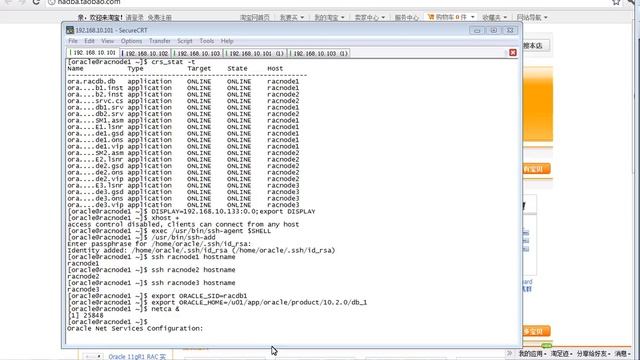Expand the 卖家中心 dropdown on the Taobao bar
640x360 pixels.
(x=369, y=18)
